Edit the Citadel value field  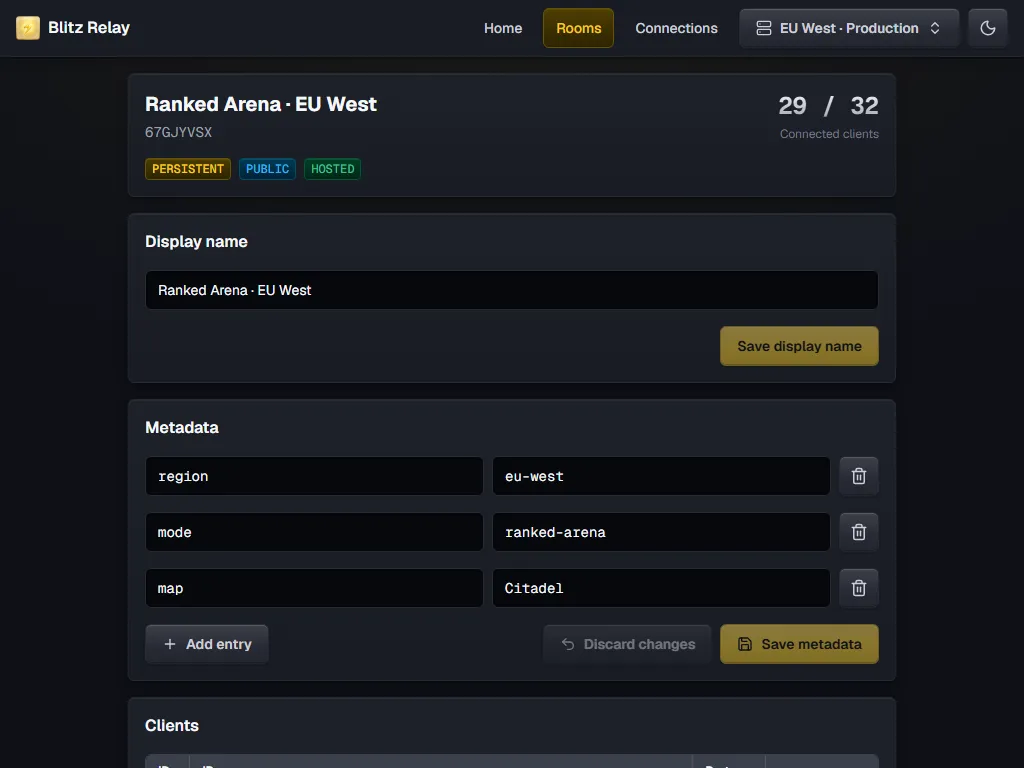(x=661, y=588)
